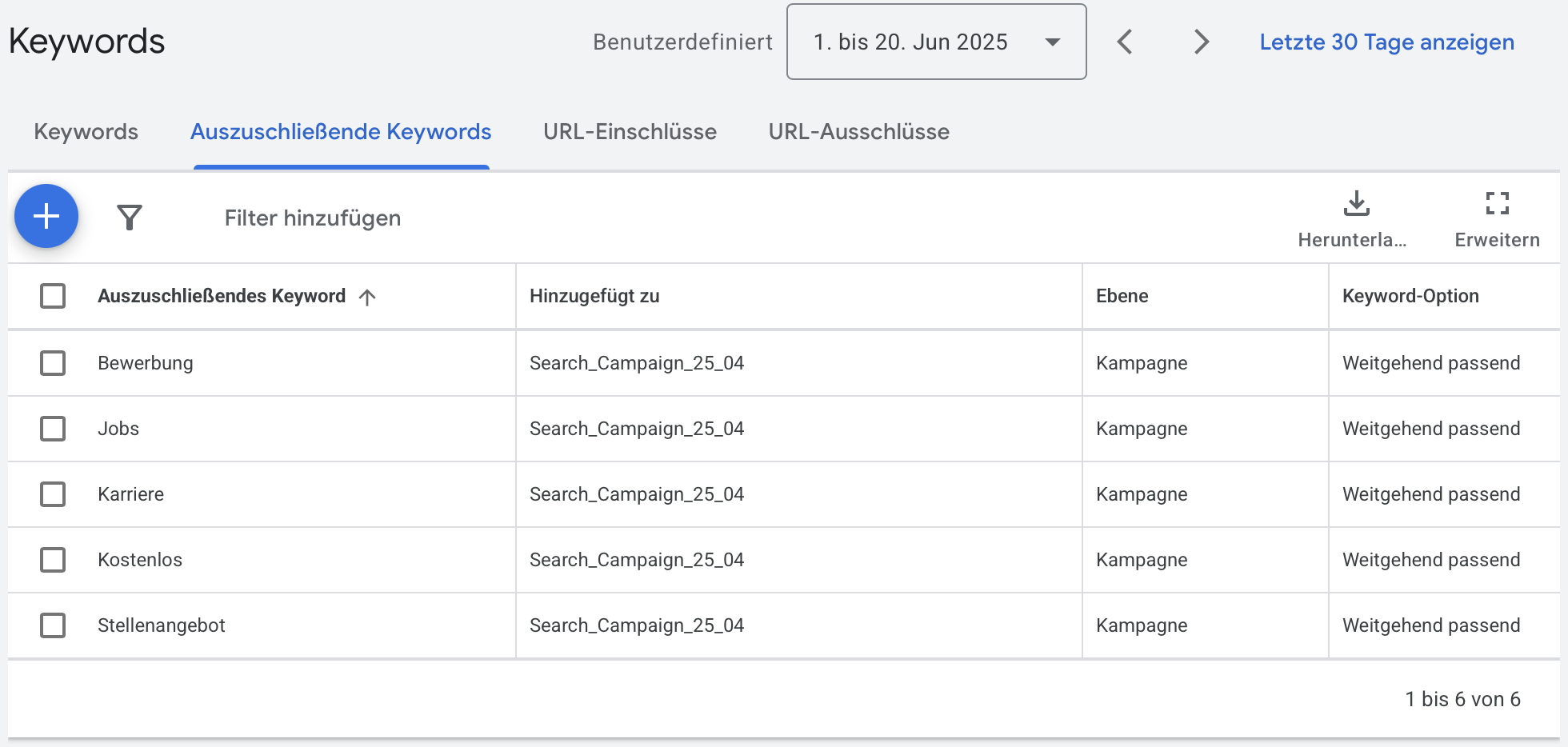Open the URL-Ausschlüsse tab

(x=858, y=131)
